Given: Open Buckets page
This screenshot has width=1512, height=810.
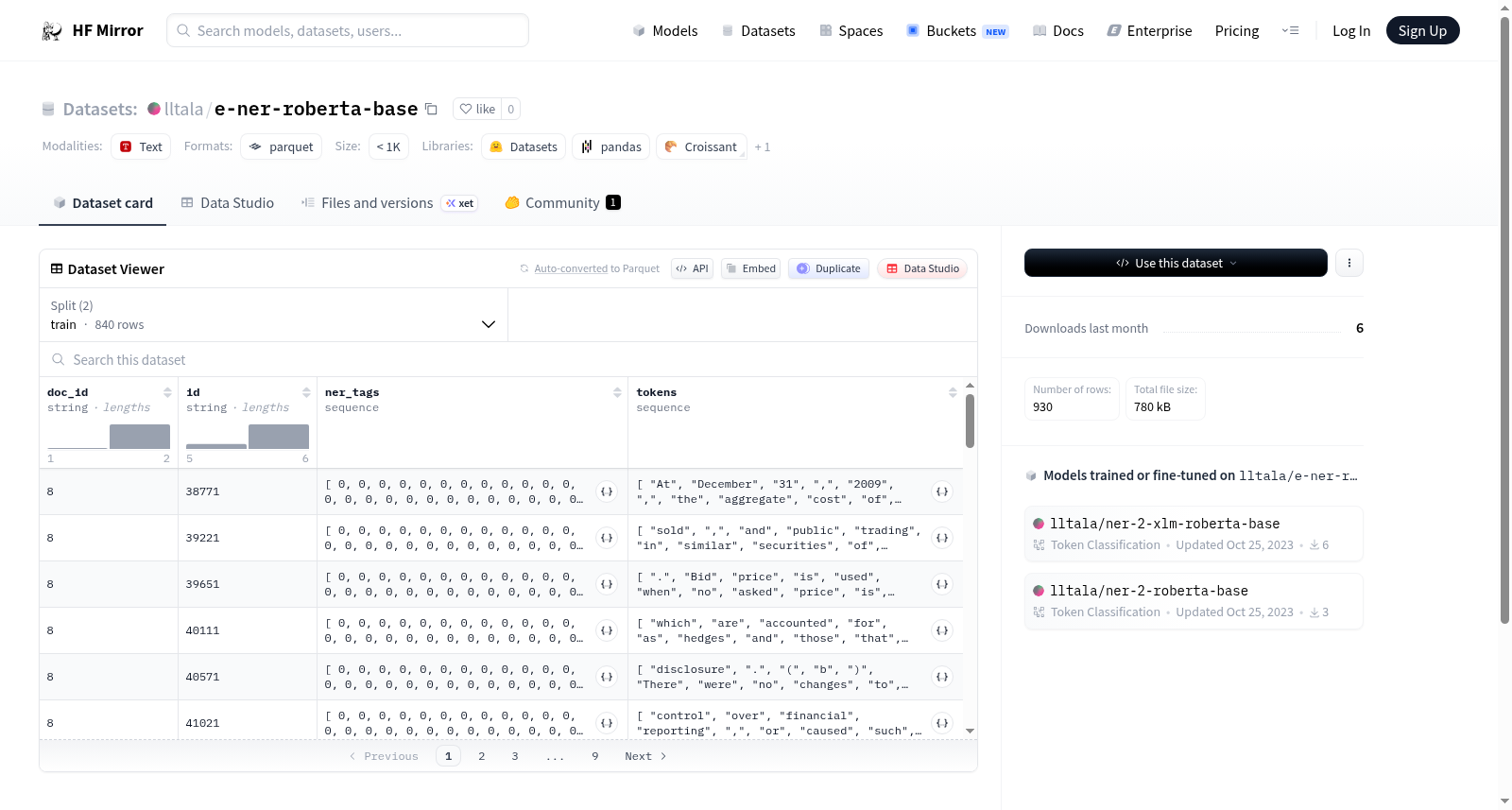Looking at the screenshot, I should [x=957, y=31].
